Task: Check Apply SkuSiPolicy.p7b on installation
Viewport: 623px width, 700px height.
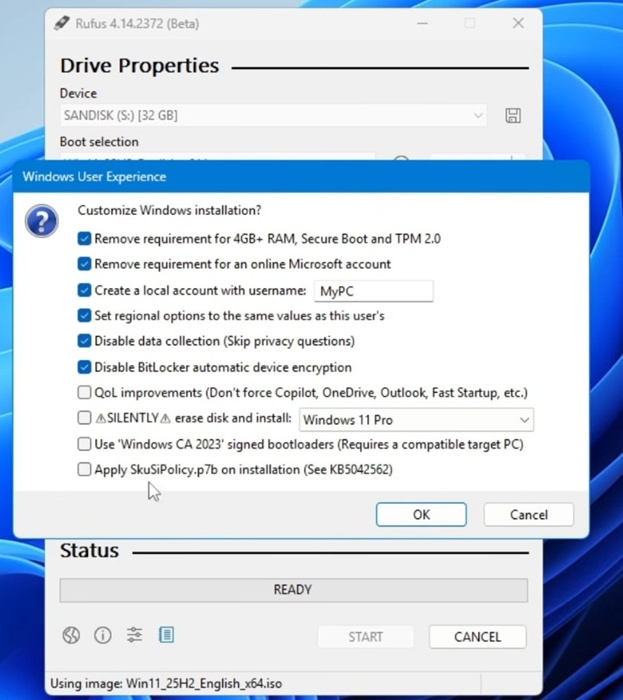Action: click(x=84, y=470)
